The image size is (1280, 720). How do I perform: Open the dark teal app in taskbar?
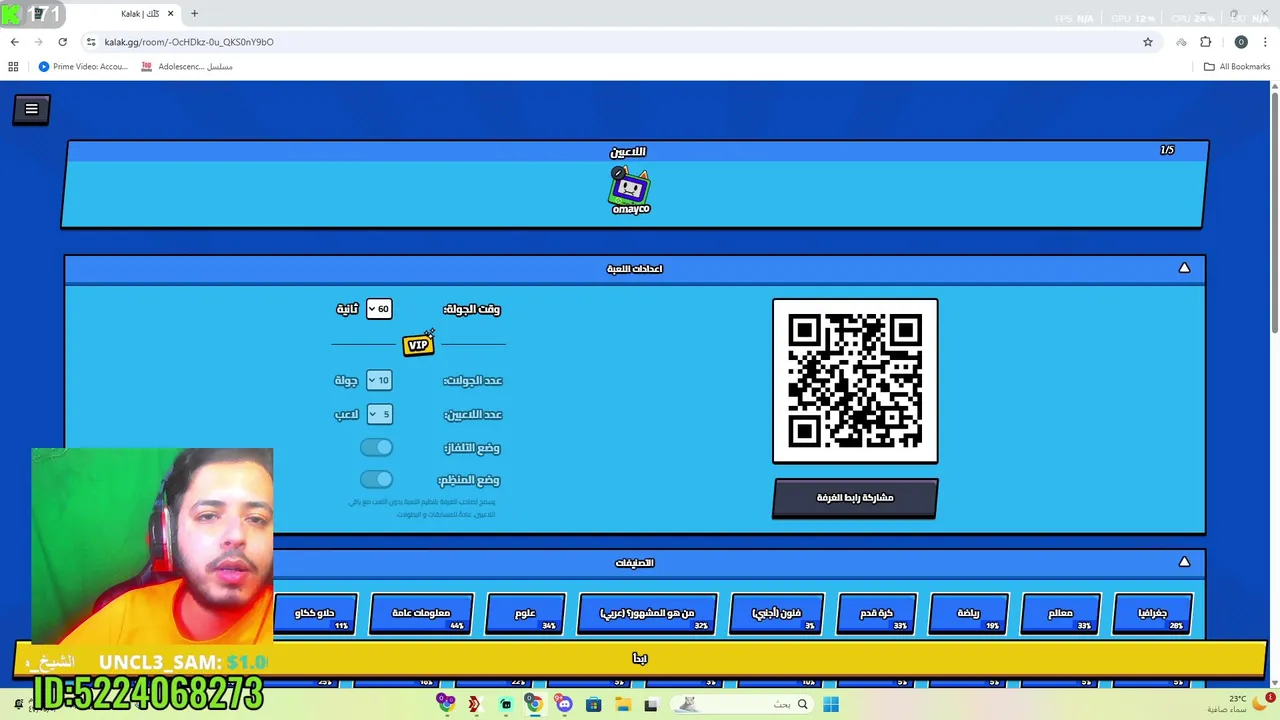tap(506, 704)
